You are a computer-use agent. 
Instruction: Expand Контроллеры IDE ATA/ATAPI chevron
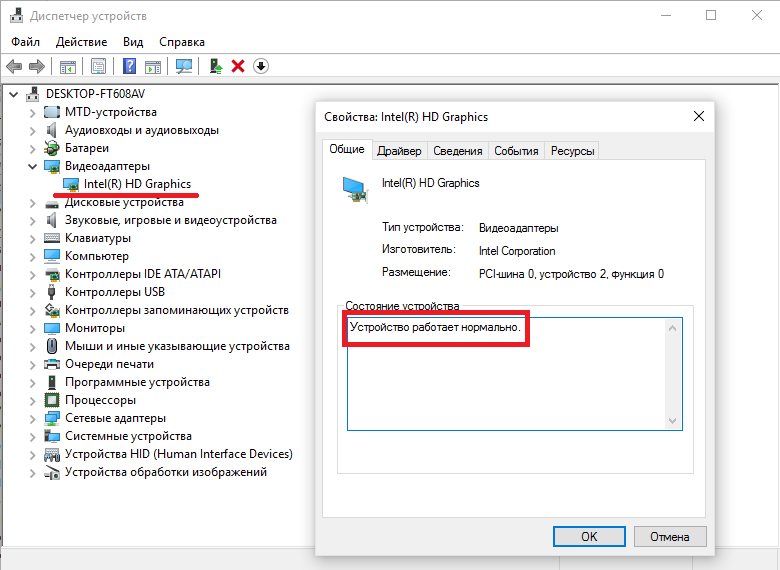pyautogui.click(x=33, y=275)
